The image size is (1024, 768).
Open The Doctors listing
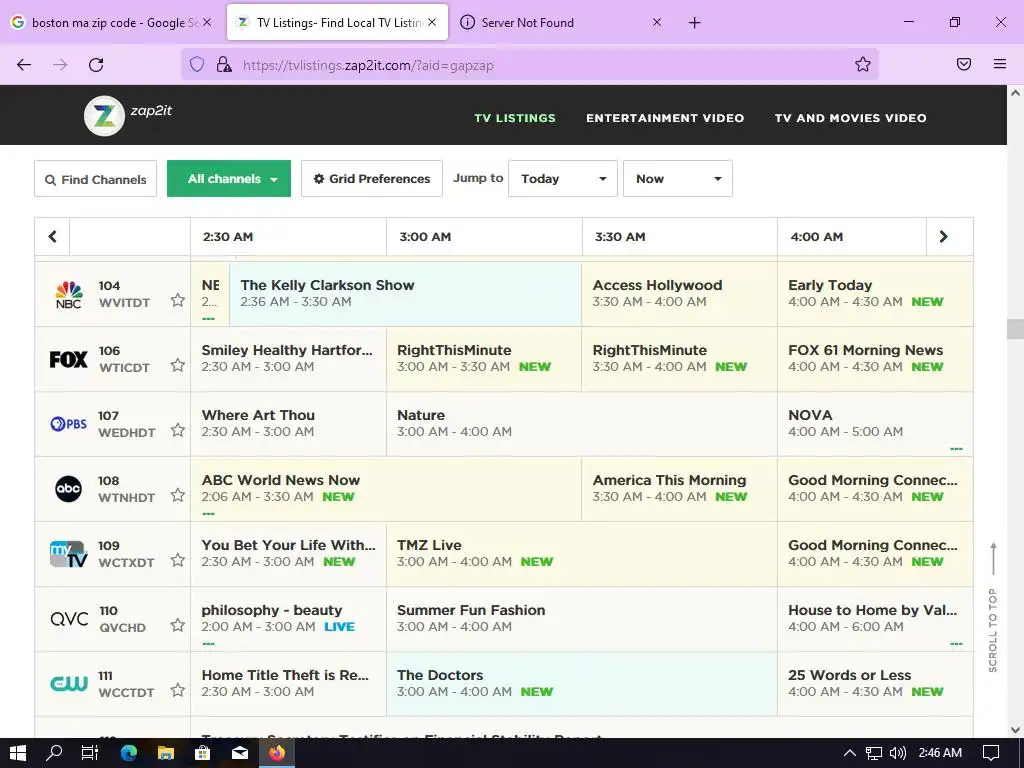tap(581, 683)
